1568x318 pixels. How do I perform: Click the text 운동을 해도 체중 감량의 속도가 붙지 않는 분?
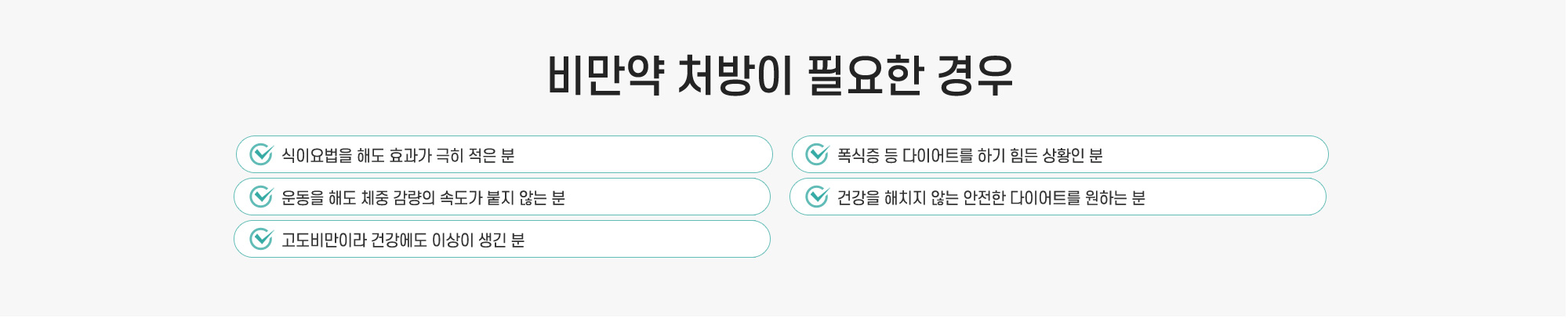click(423, 198)
